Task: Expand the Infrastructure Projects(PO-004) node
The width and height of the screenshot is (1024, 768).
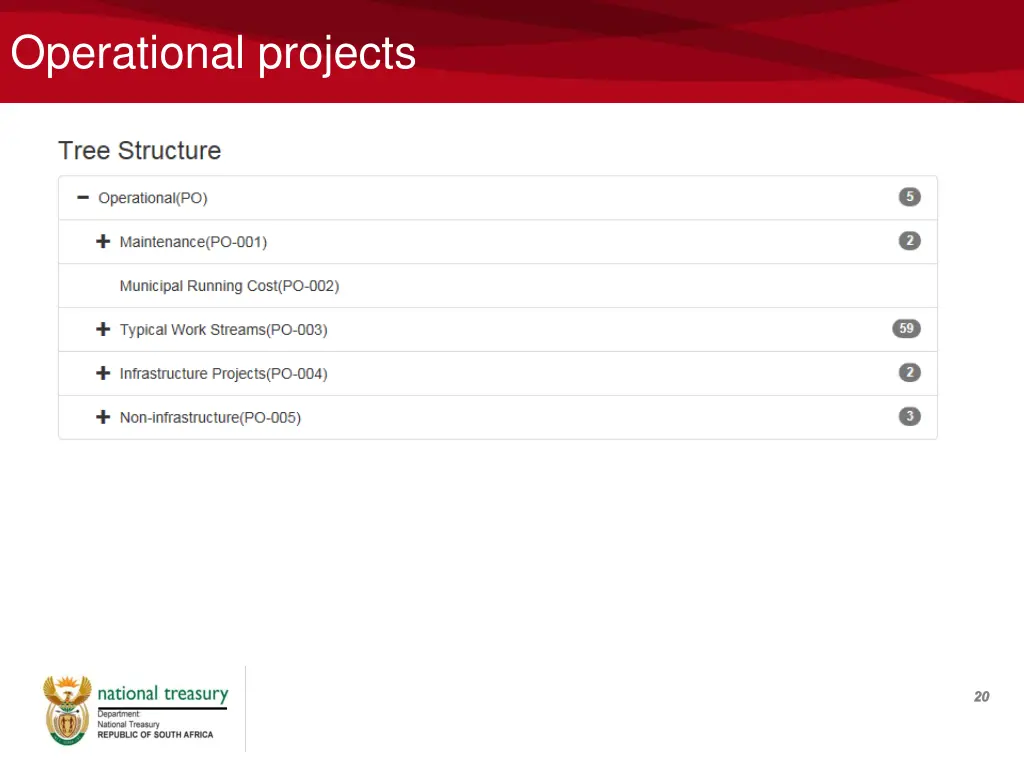Action: click(x=103, y=373)
